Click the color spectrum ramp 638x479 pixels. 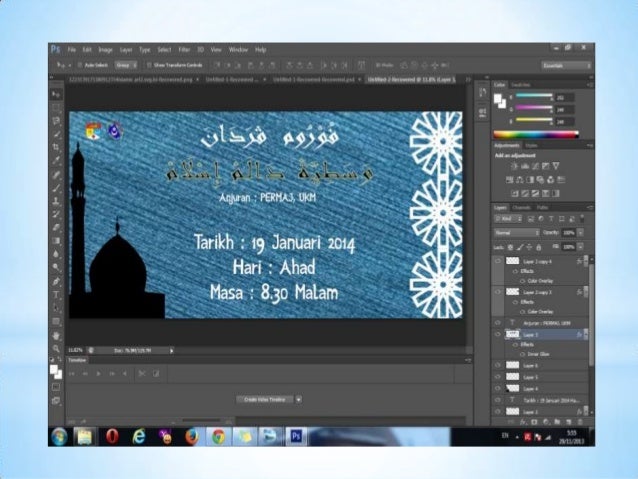pyautogui.click(x=536, y=135)
